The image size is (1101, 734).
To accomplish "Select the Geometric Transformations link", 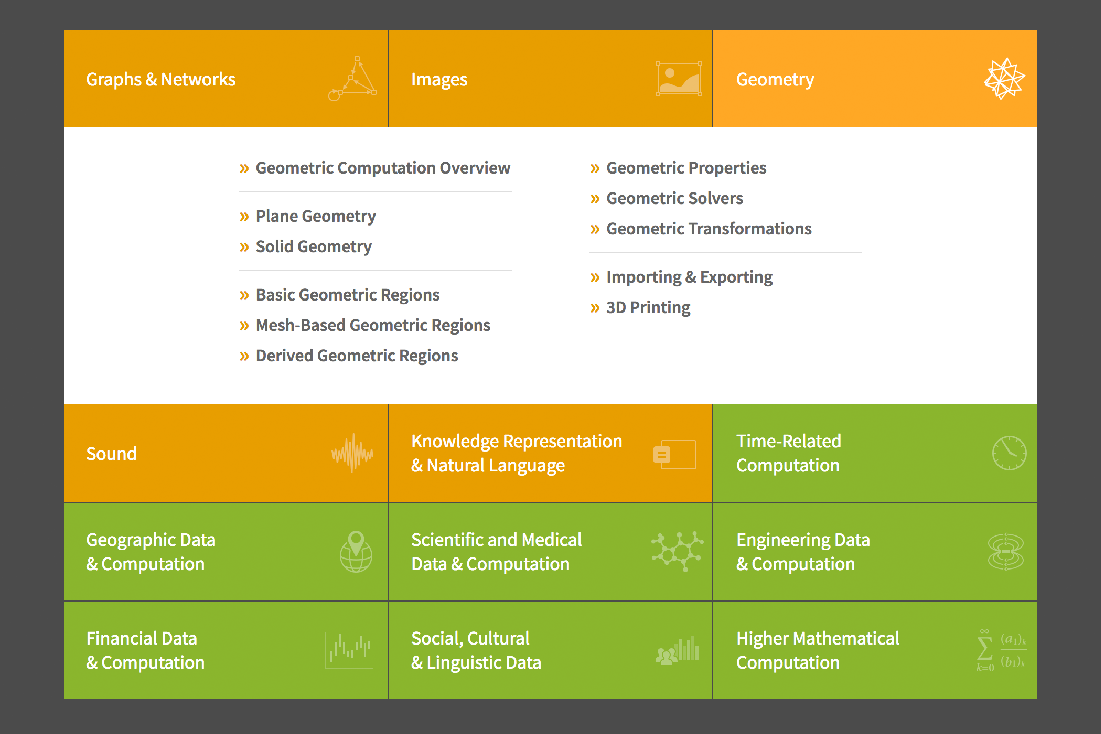I will (x=708, y=229).
